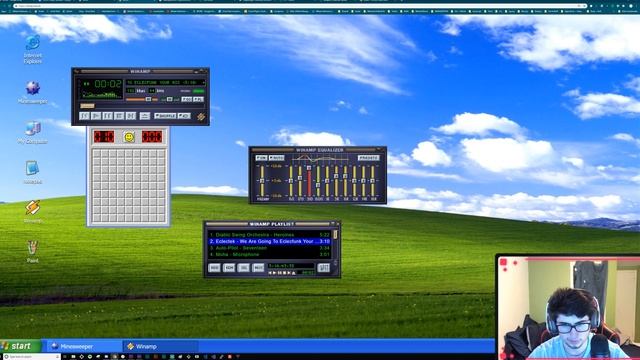Screen dimensions: 640x360
Task: Click the mini Previous button in playlist window
Action: click(x=270, y=272)
